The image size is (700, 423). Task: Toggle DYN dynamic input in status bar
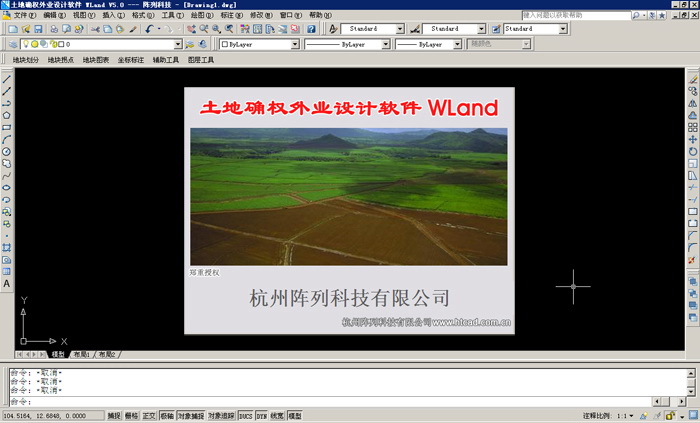261,415
